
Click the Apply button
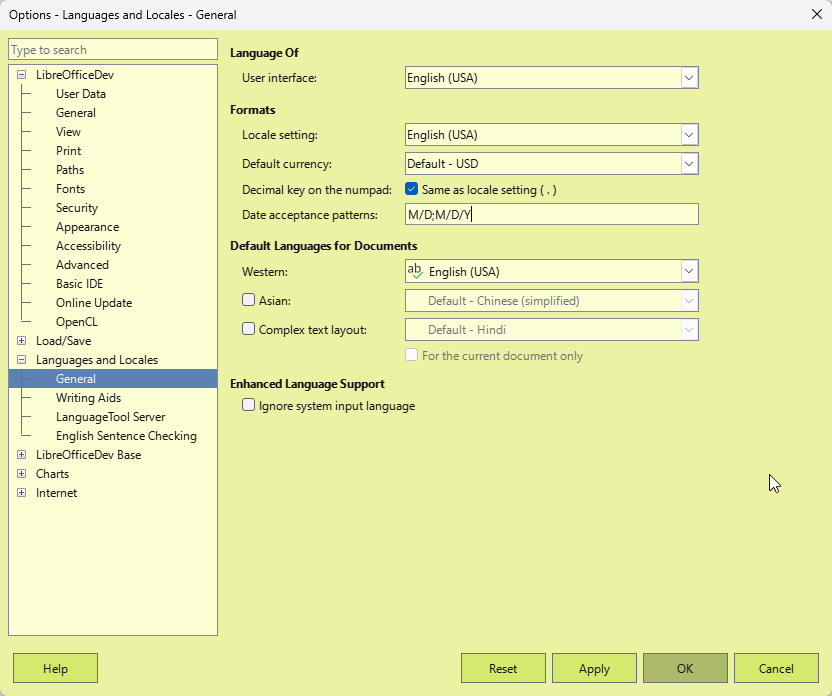click(x=594, y=668)
